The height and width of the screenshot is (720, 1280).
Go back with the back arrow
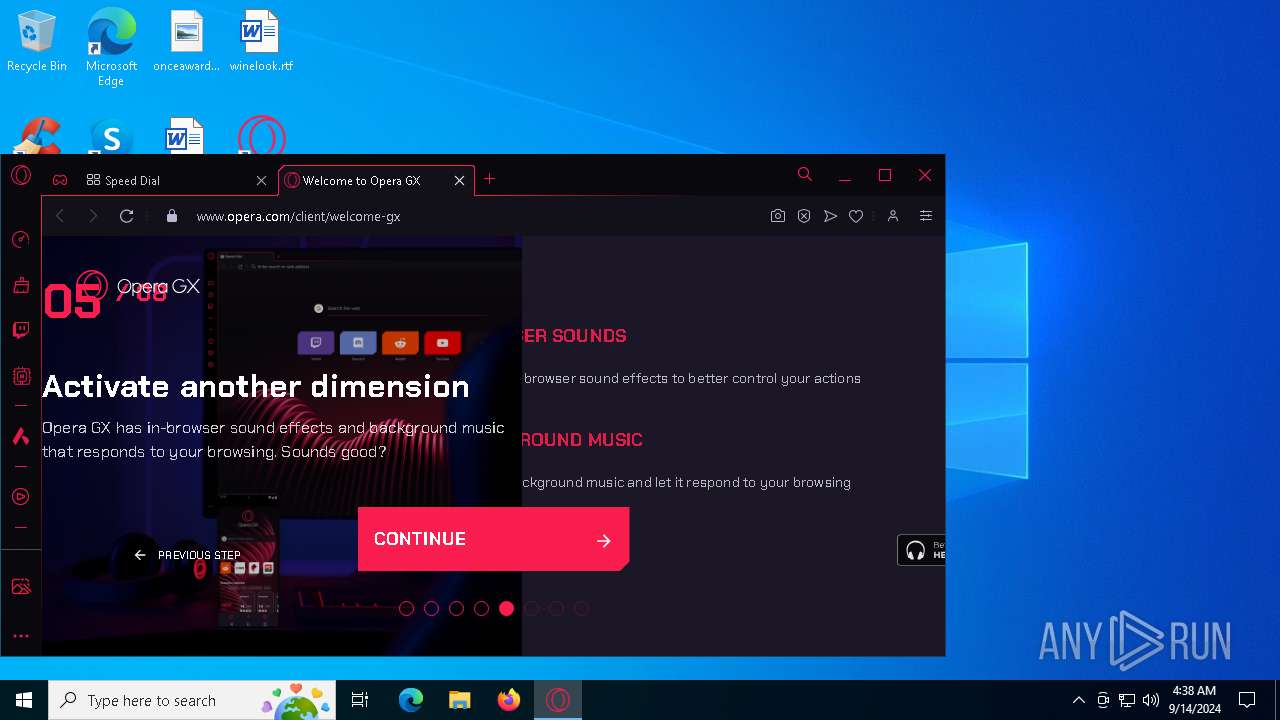pos(60,216)
